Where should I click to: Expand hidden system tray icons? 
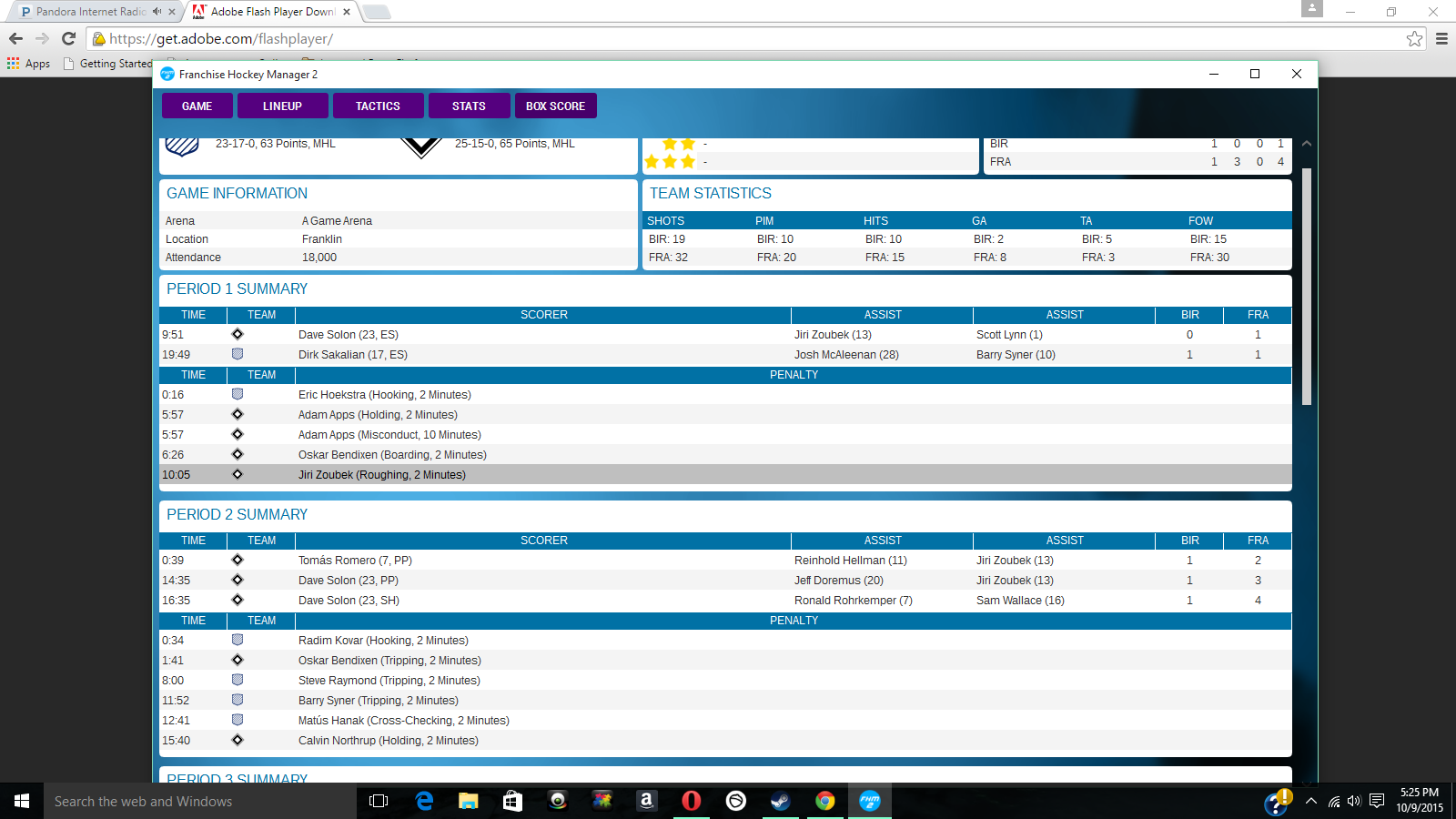point(1310,801)
